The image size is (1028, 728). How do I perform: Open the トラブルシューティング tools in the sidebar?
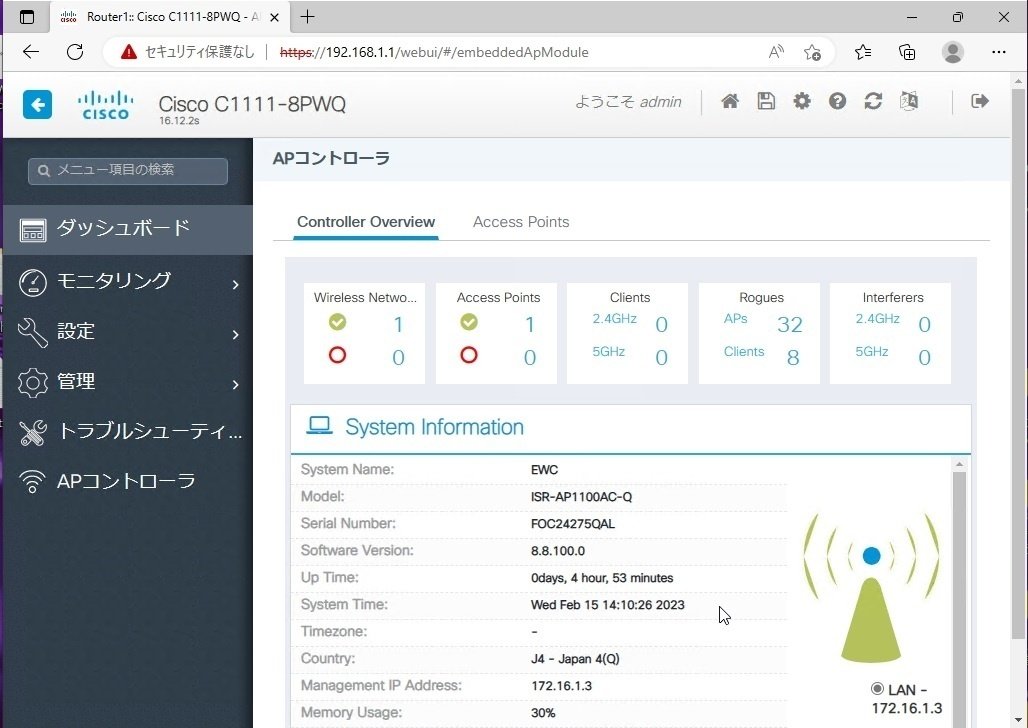(120, 431)
